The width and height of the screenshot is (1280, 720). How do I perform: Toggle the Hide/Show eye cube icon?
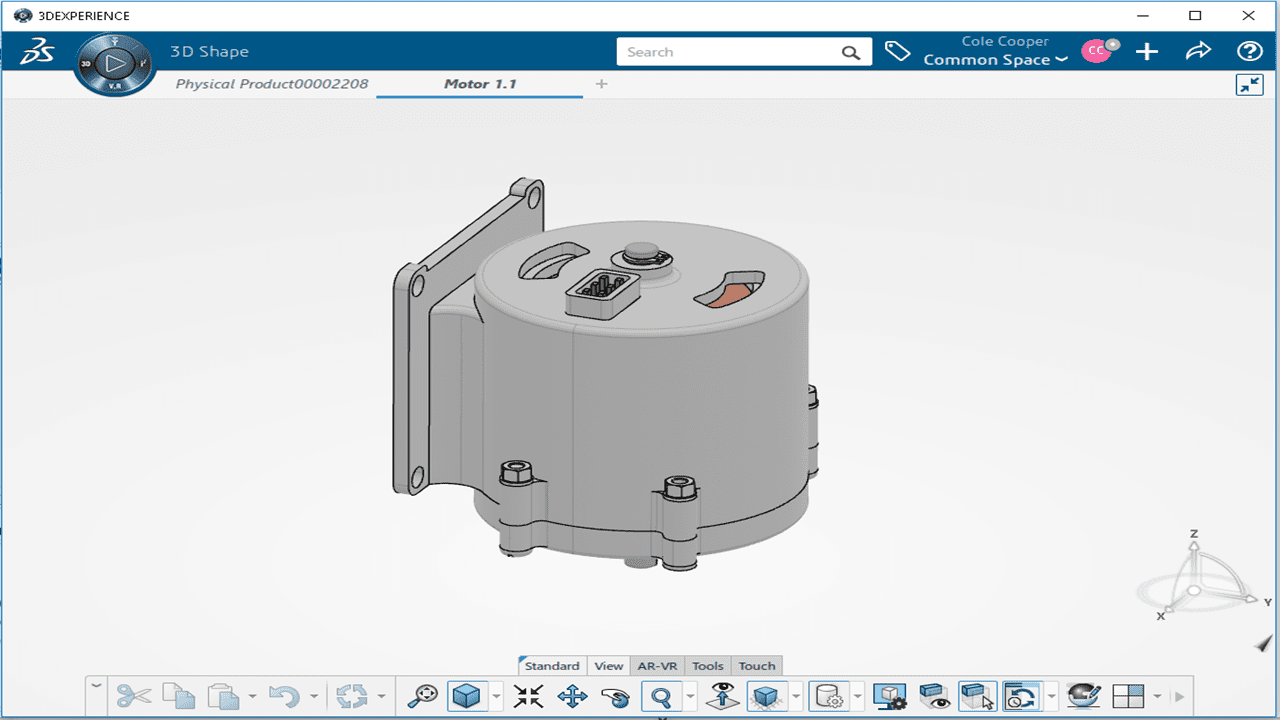933,696
